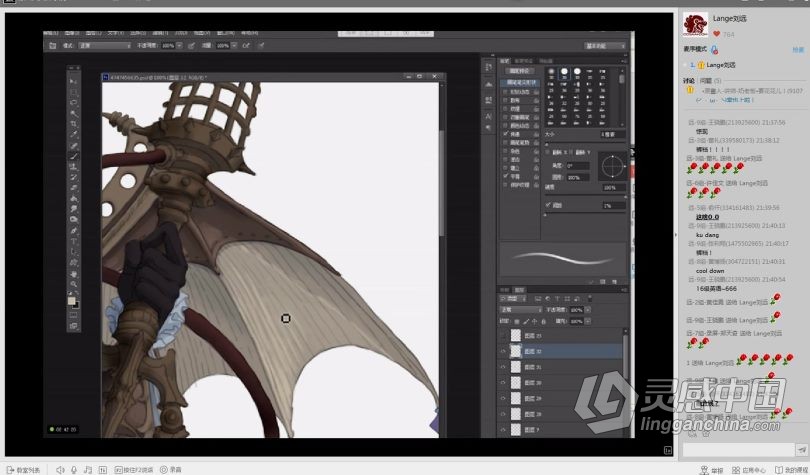810x475 pixels.
Task: Select the Brush tool in the toolbox
Action: coord(73,156)
